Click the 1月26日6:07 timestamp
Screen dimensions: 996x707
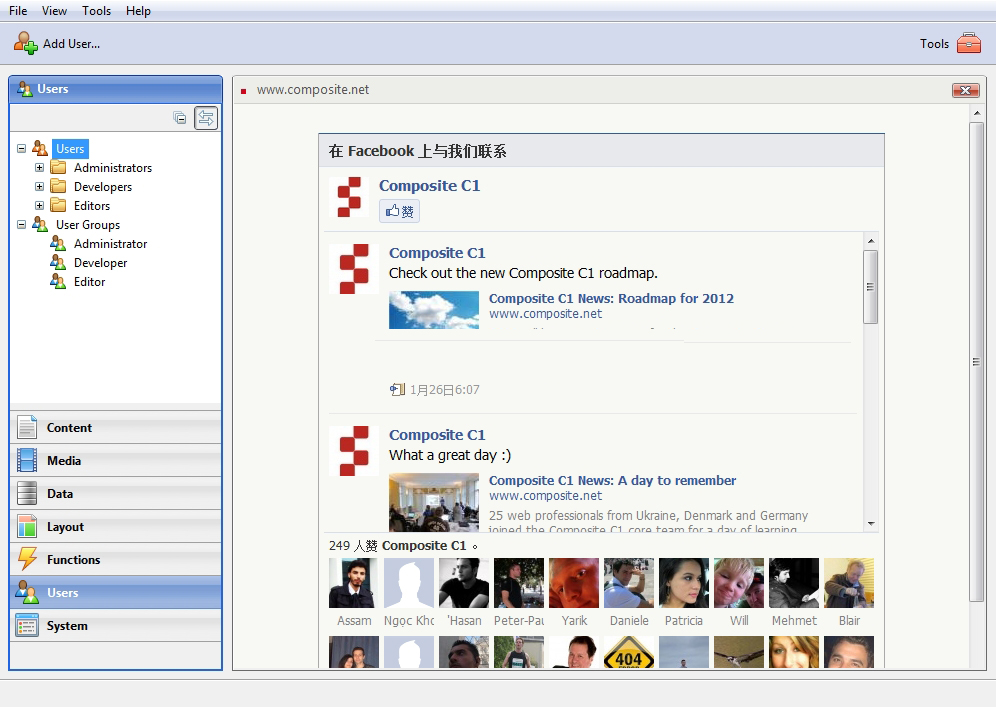pyautogui.click(x=445, y=390)
